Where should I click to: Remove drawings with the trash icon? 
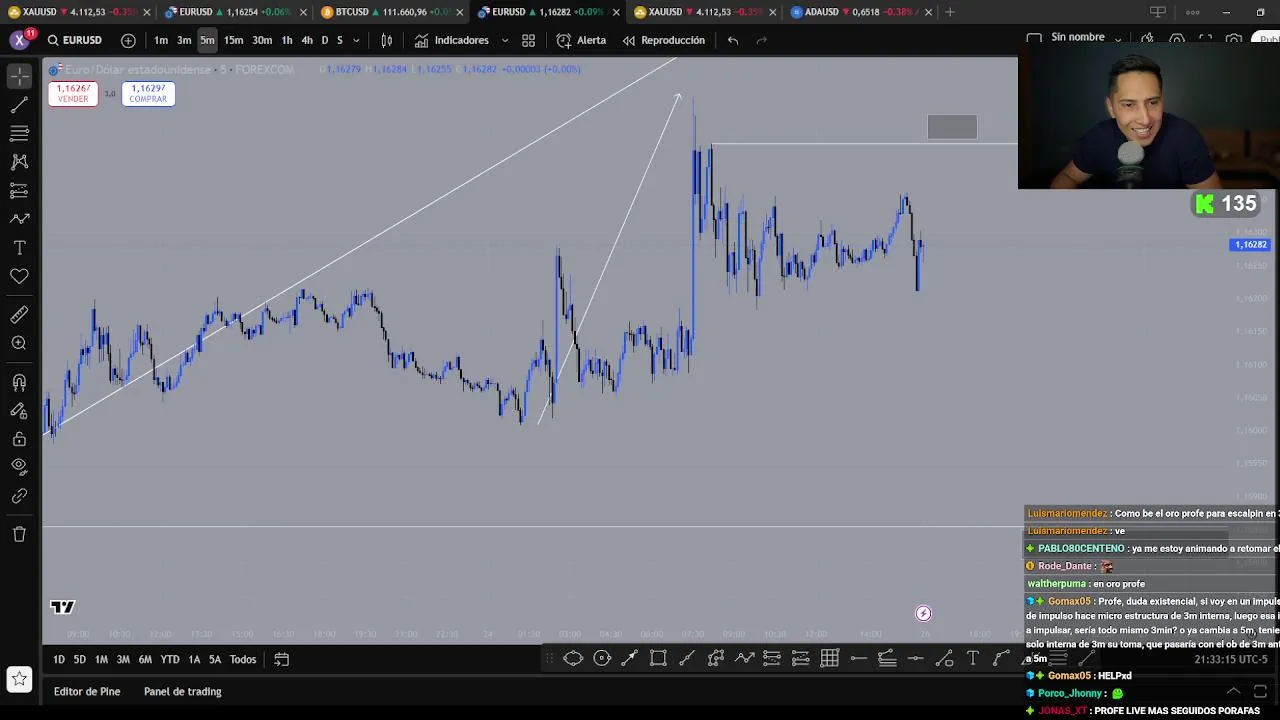pos(19,534)
